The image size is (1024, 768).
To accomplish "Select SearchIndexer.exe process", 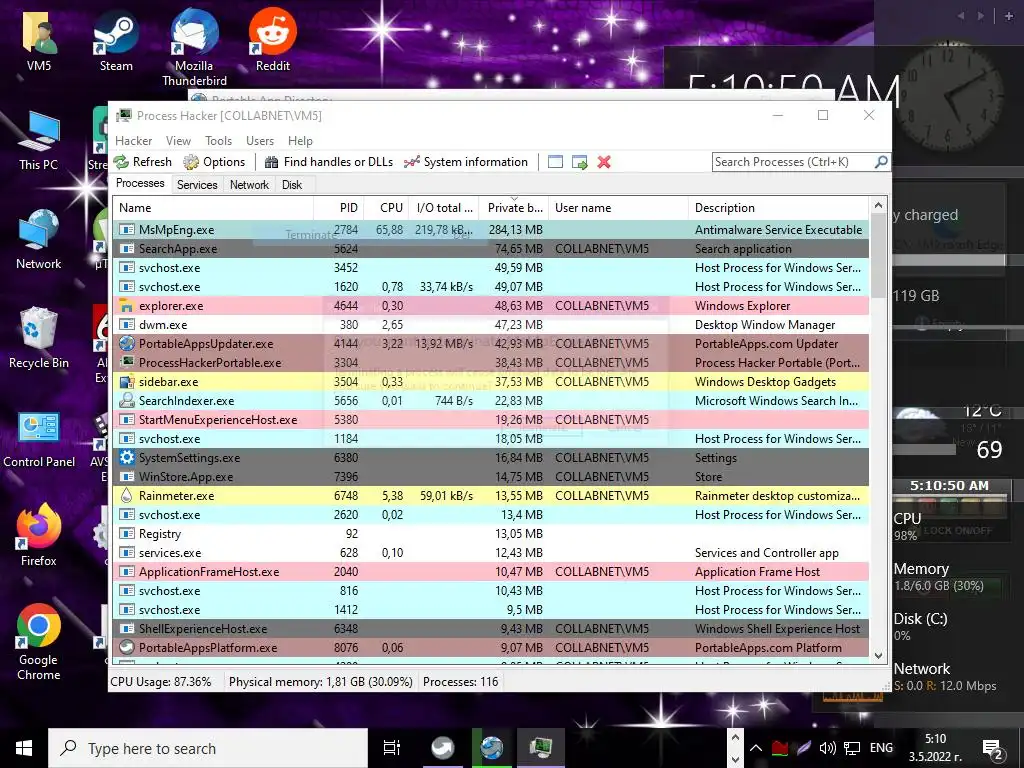I will [491, 400].
